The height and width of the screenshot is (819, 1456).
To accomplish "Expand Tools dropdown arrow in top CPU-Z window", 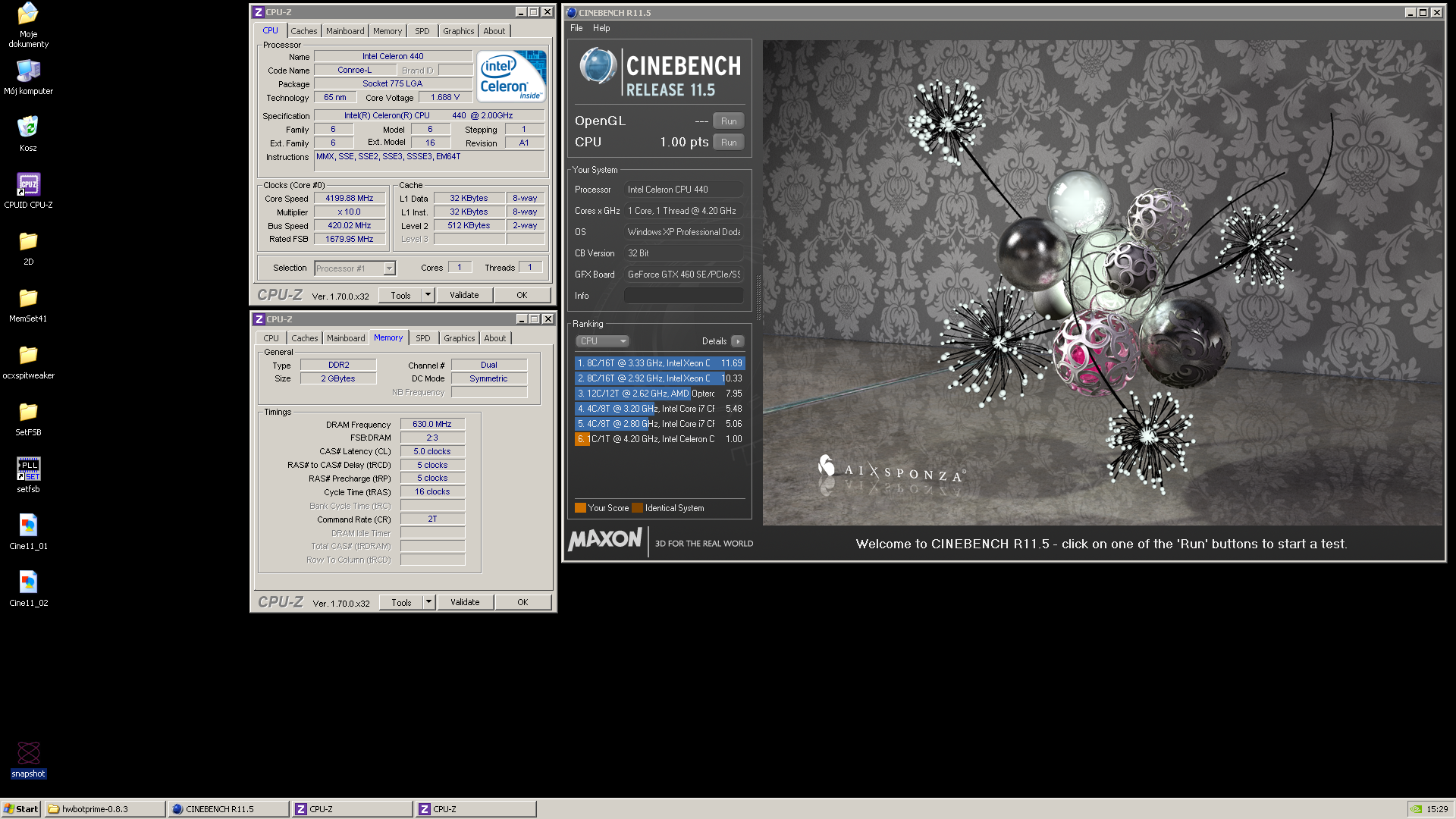I will (x=428, y=295).
